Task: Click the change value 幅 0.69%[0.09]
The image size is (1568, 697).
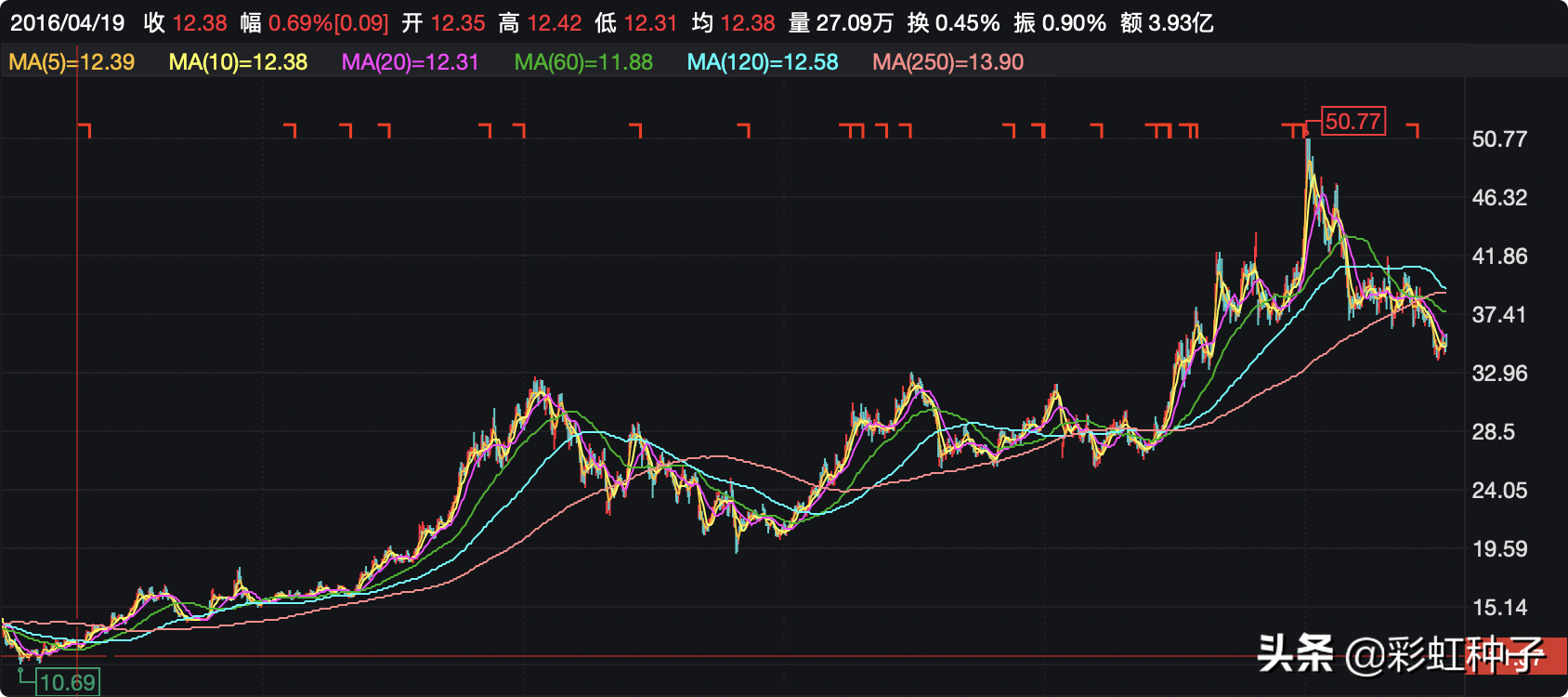Action: 315,23
